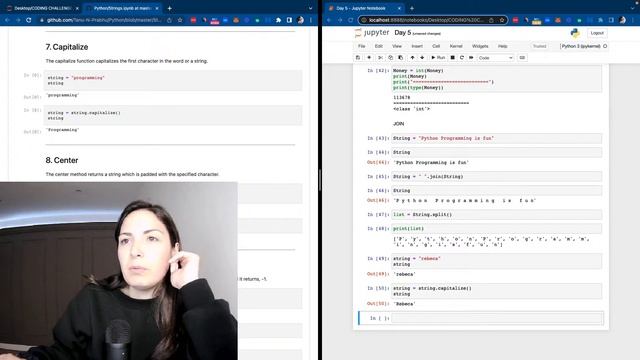
Task: Paste cells below in the Jupyter toolbar
Action: 400,58
